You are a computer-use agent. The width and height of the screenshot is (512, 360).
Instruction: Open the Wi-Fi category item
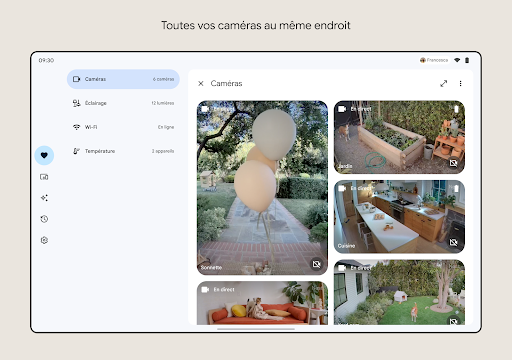point(123,127)
